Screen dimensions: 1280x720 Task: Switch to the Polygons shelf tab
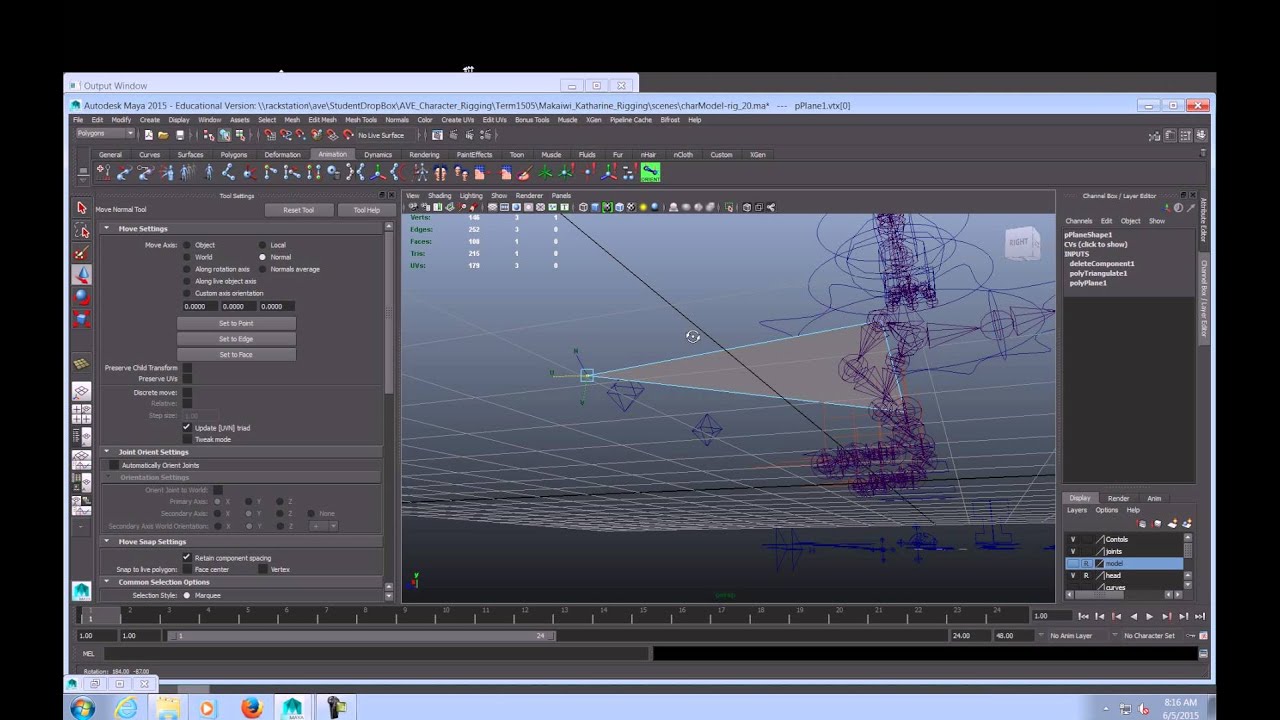[x=232, y=154]
